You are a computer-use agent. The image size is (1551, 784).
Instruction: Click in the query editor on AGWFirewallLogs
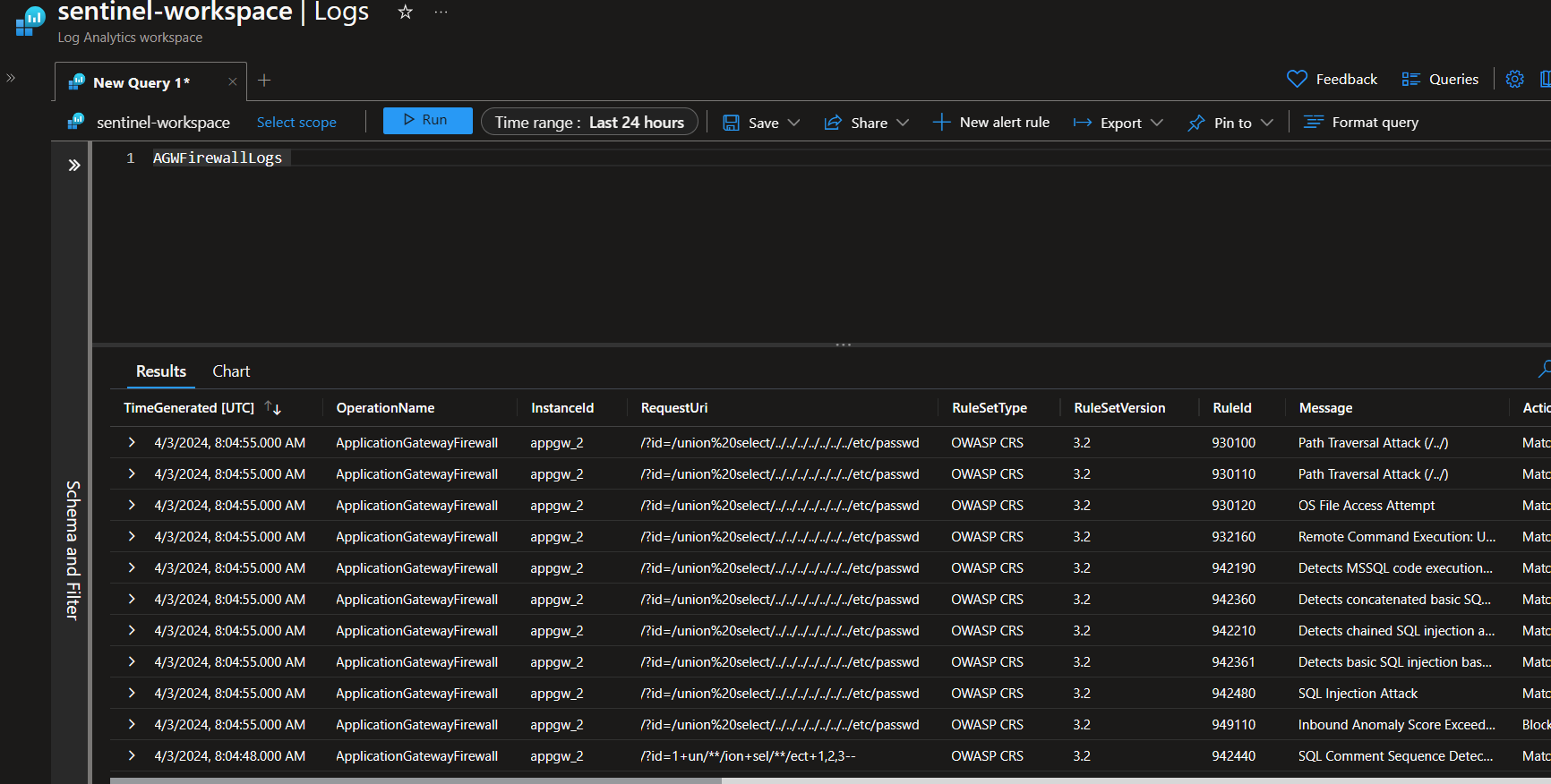218,158
